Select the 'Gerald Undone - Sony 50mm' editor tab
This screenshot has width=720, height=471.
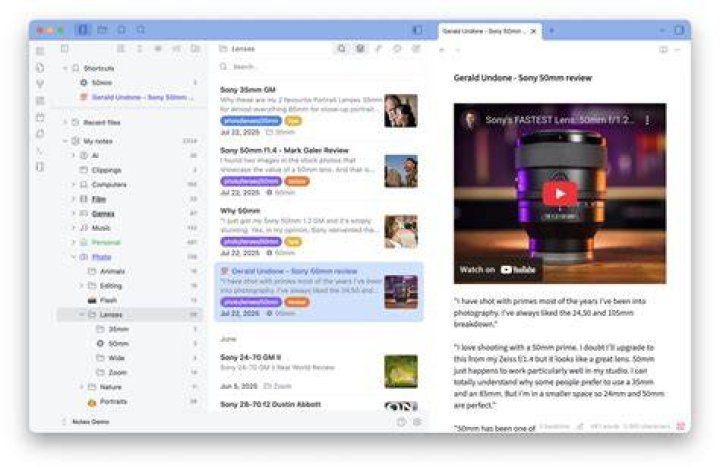(x=489, y=31)
